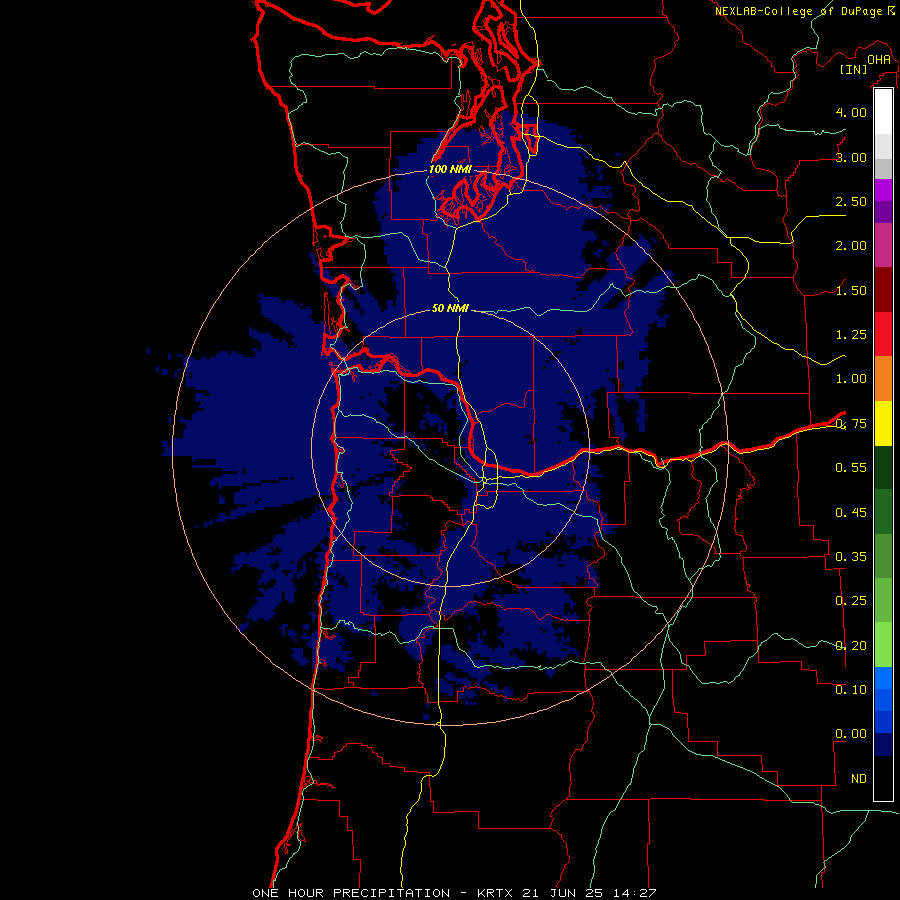Click the '0.45' legend label
The image size is (900, 900).
[851, 513]
